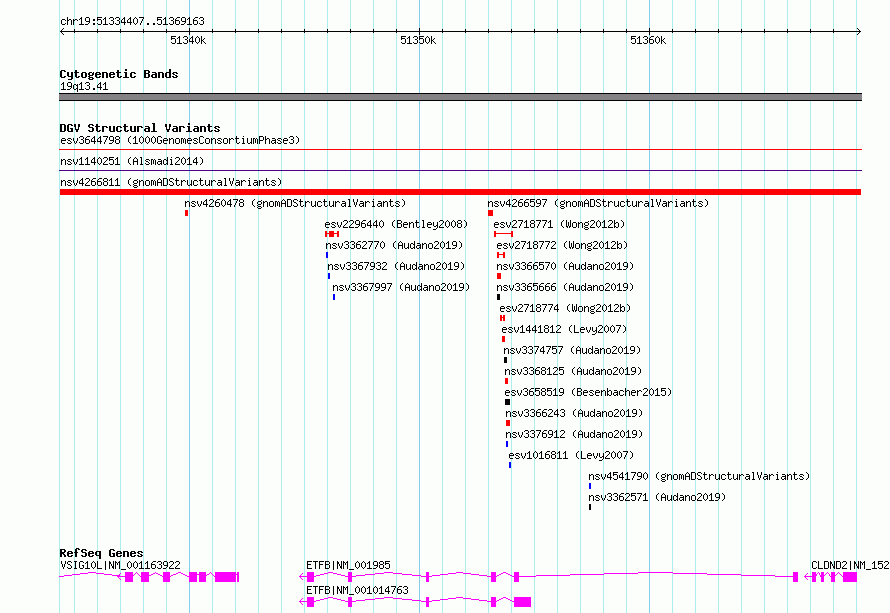The width and height of the screenshot is (890, 613).
Task: Select the esv2718772 Wong2012b variant label
Action: pyautogui.click(x=562, y=245)
